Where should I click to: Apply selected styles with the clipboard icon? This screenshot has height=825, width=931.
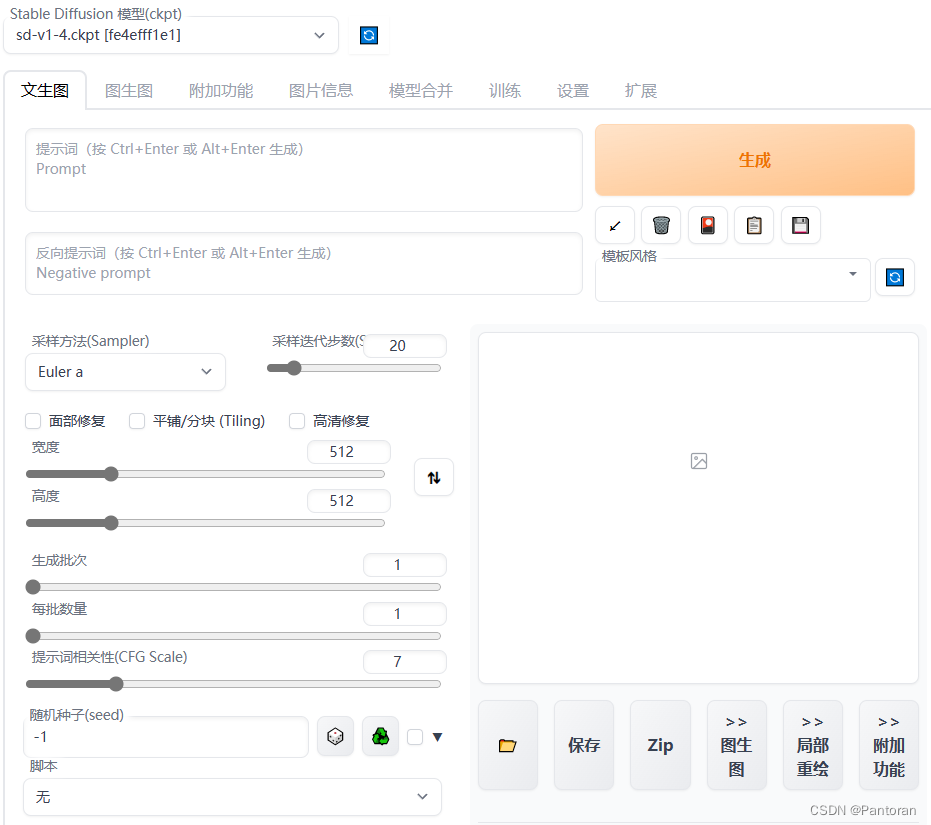pyautogui.click(x=754, y=226)
